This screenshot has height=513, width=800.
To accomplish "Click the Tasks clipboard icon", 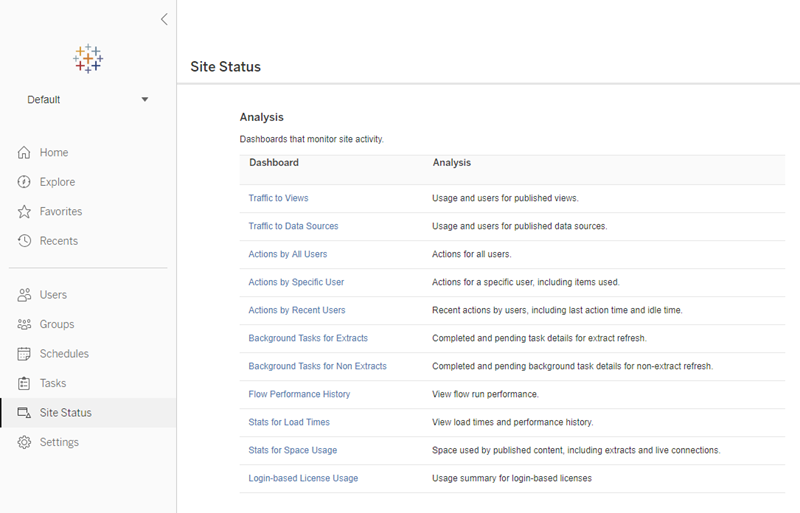I will 24,383.
